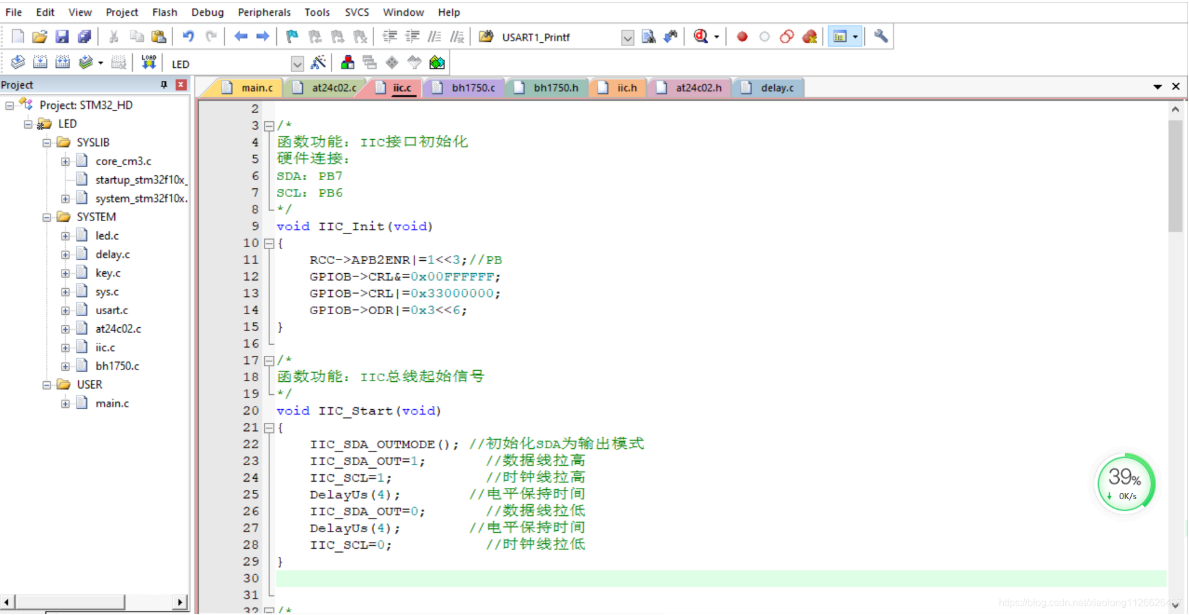
Task: Navigate backward with the blue left arrow
Action: (241, 36)
